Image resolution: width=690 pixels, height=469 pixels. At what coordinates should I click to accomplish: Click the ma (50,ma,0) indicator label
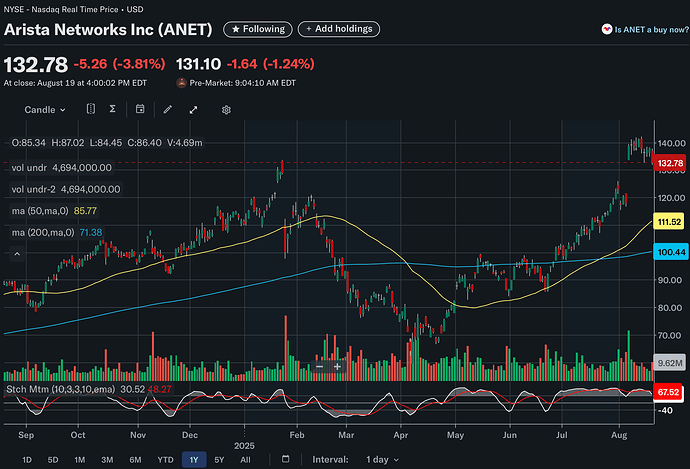tap(54, 211)
